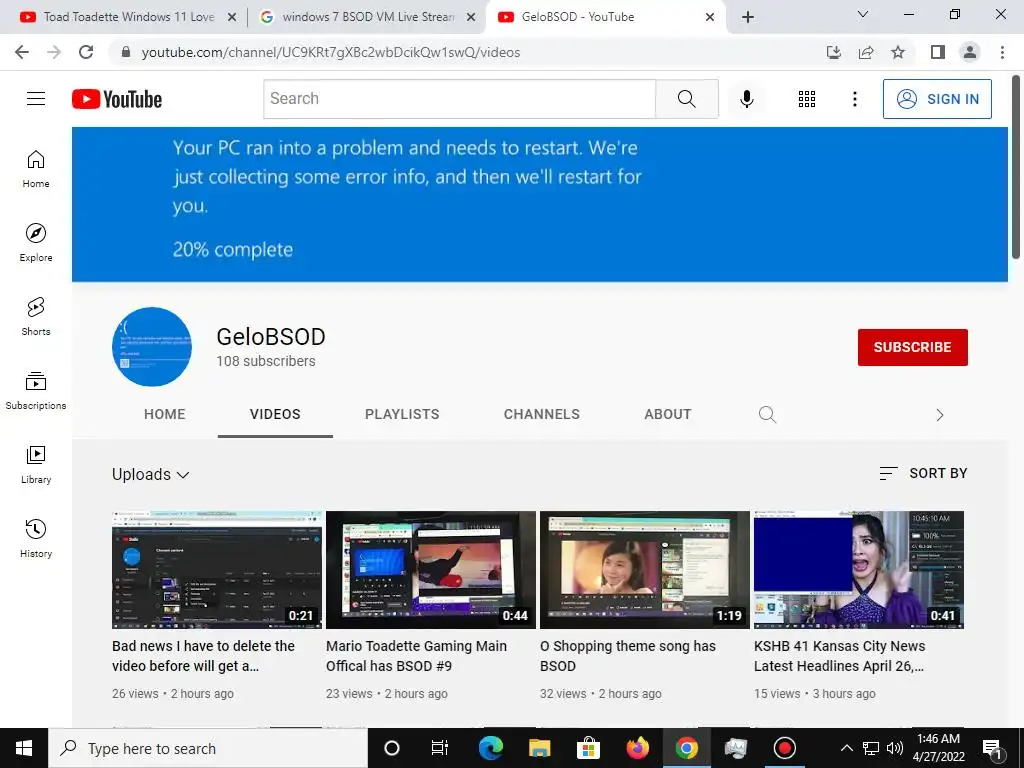This screenshot has width=1024, height=768.
Task: Open the volume control in tray
Action: tap(895, 748)
